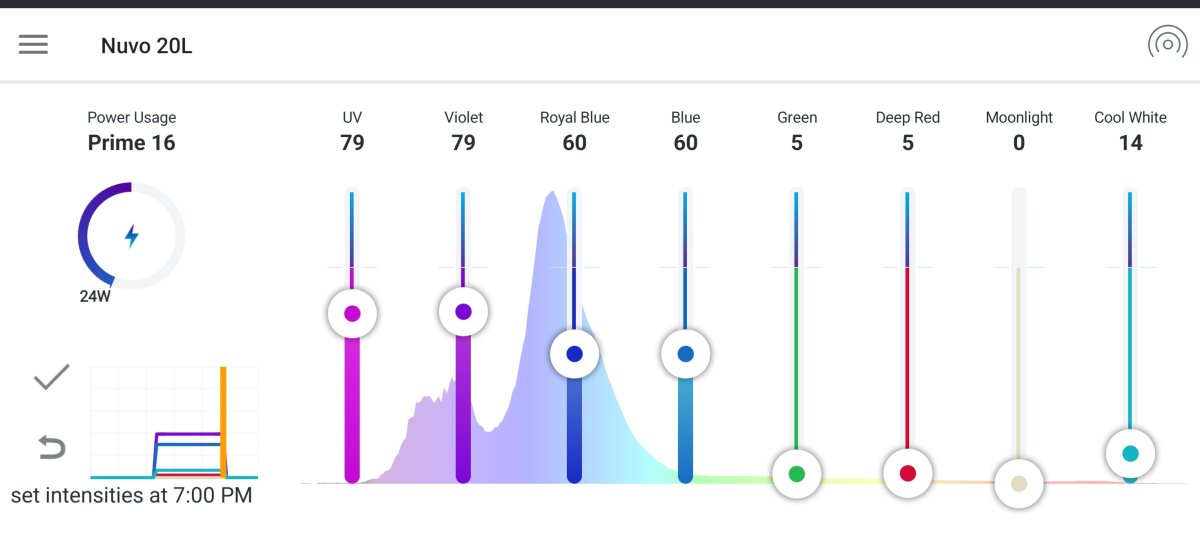Tap the Royal Blue value 60
Viewport: 1200px width, 533px height.
coord(574,143)
